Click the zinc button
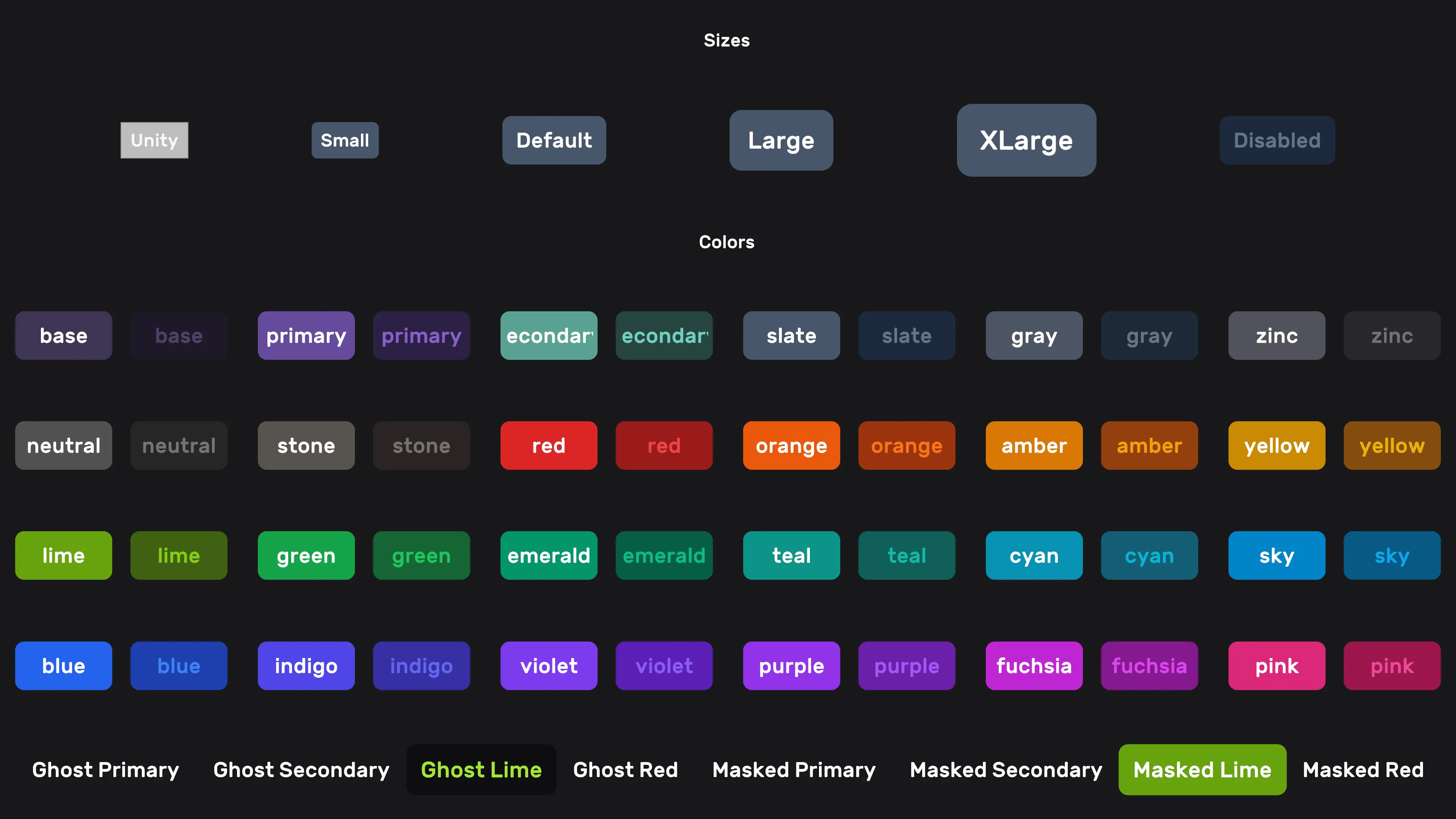The height and width of the screenshot is (819, 1456). tap(1276, 335)
